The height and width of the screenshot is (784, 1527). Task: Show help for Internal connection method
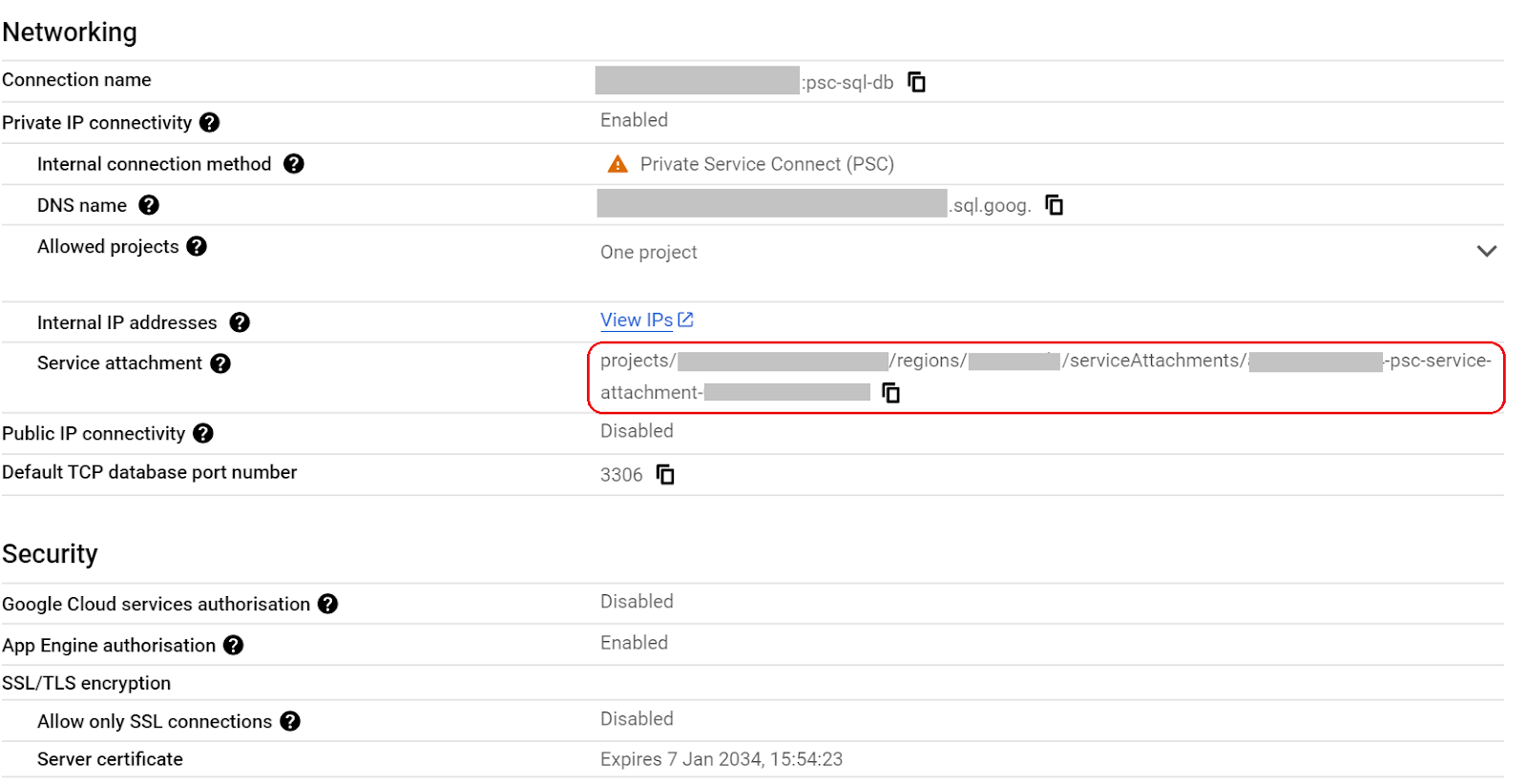[x=294, y=164]
